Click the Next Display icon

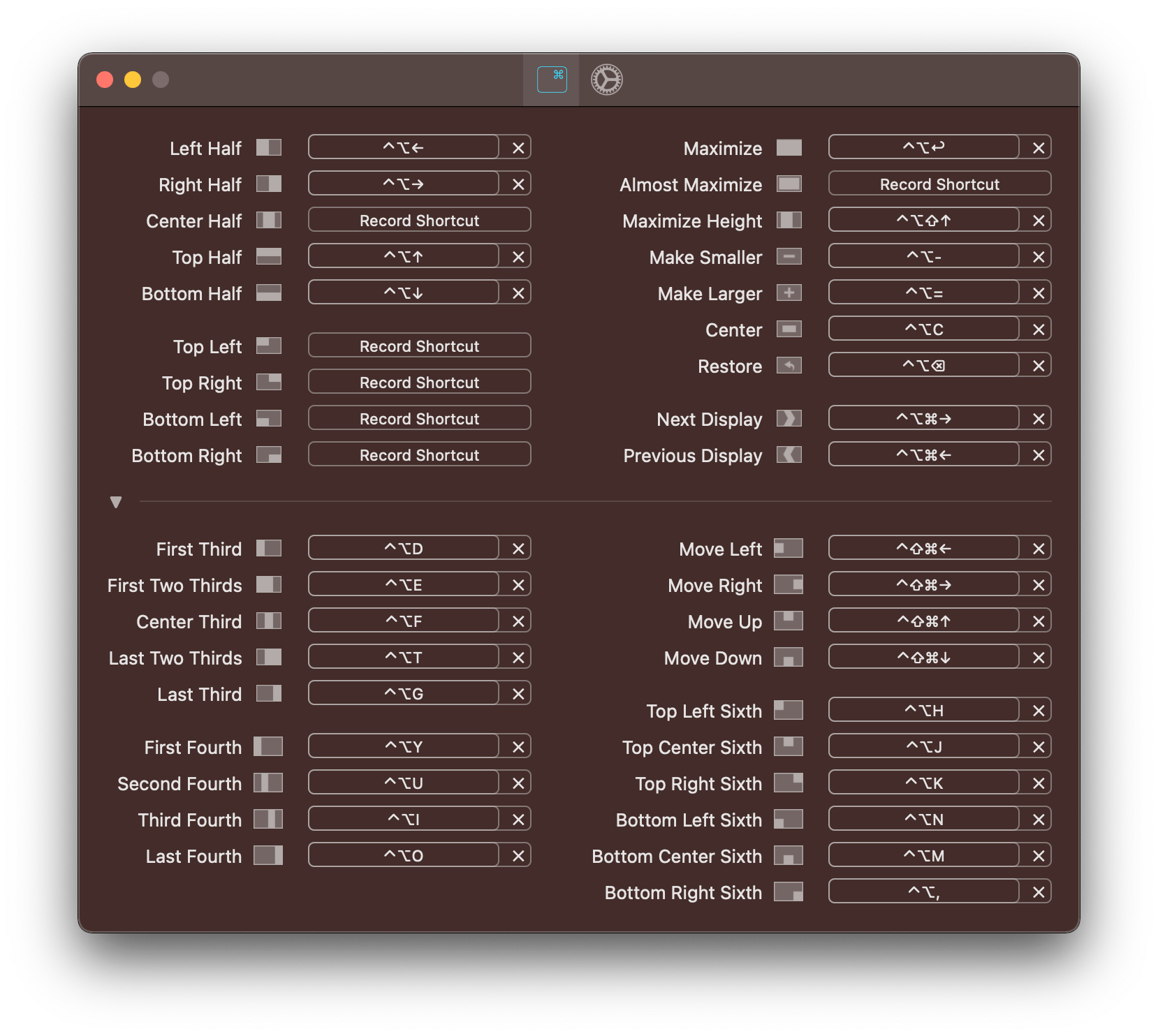[789, 418]
